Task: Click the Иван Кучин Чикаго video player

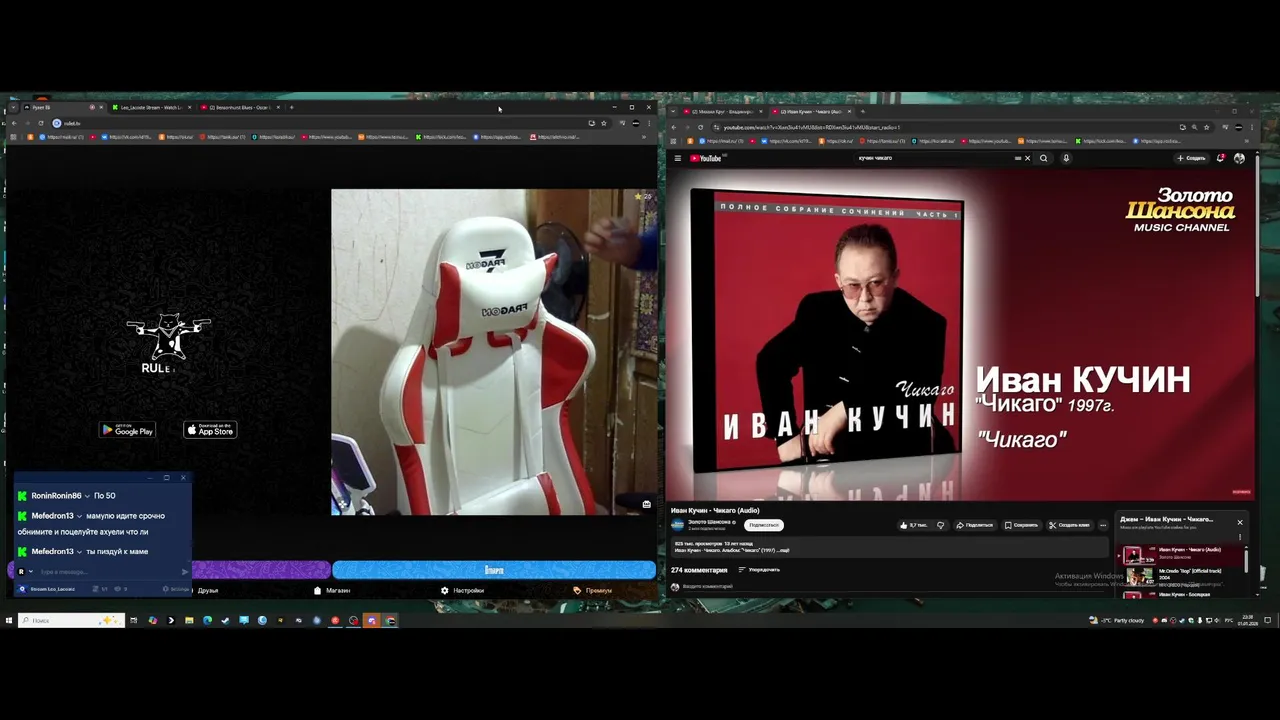Action: 960,335
